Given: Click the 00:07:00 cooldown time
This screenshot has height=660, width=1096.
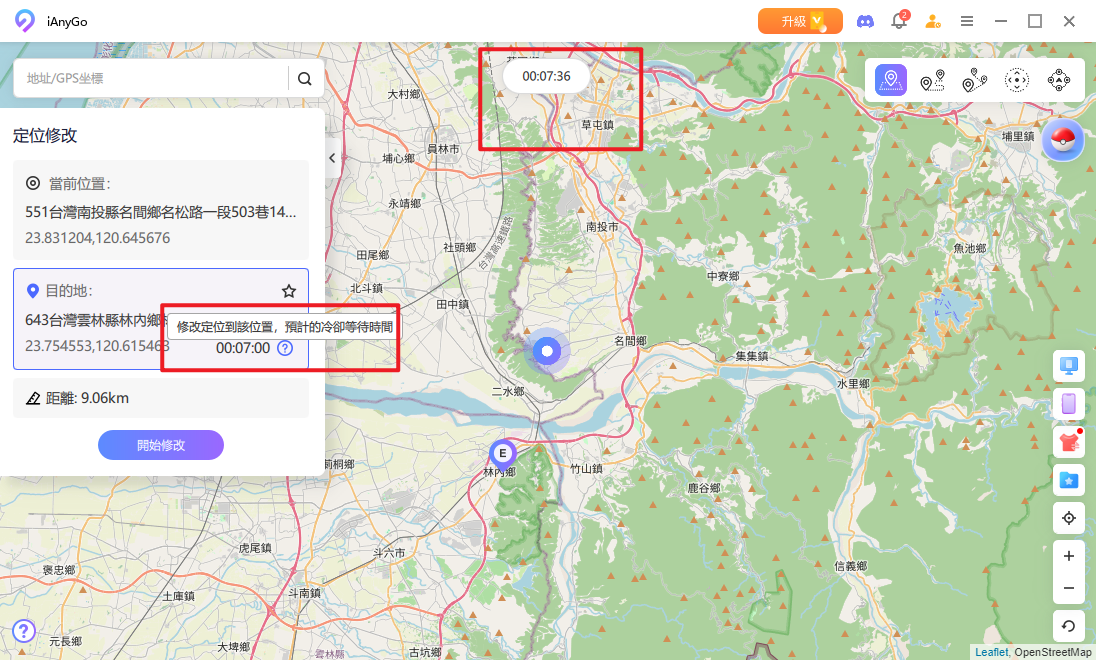Looking at the screenshot, I should [243, 347].
